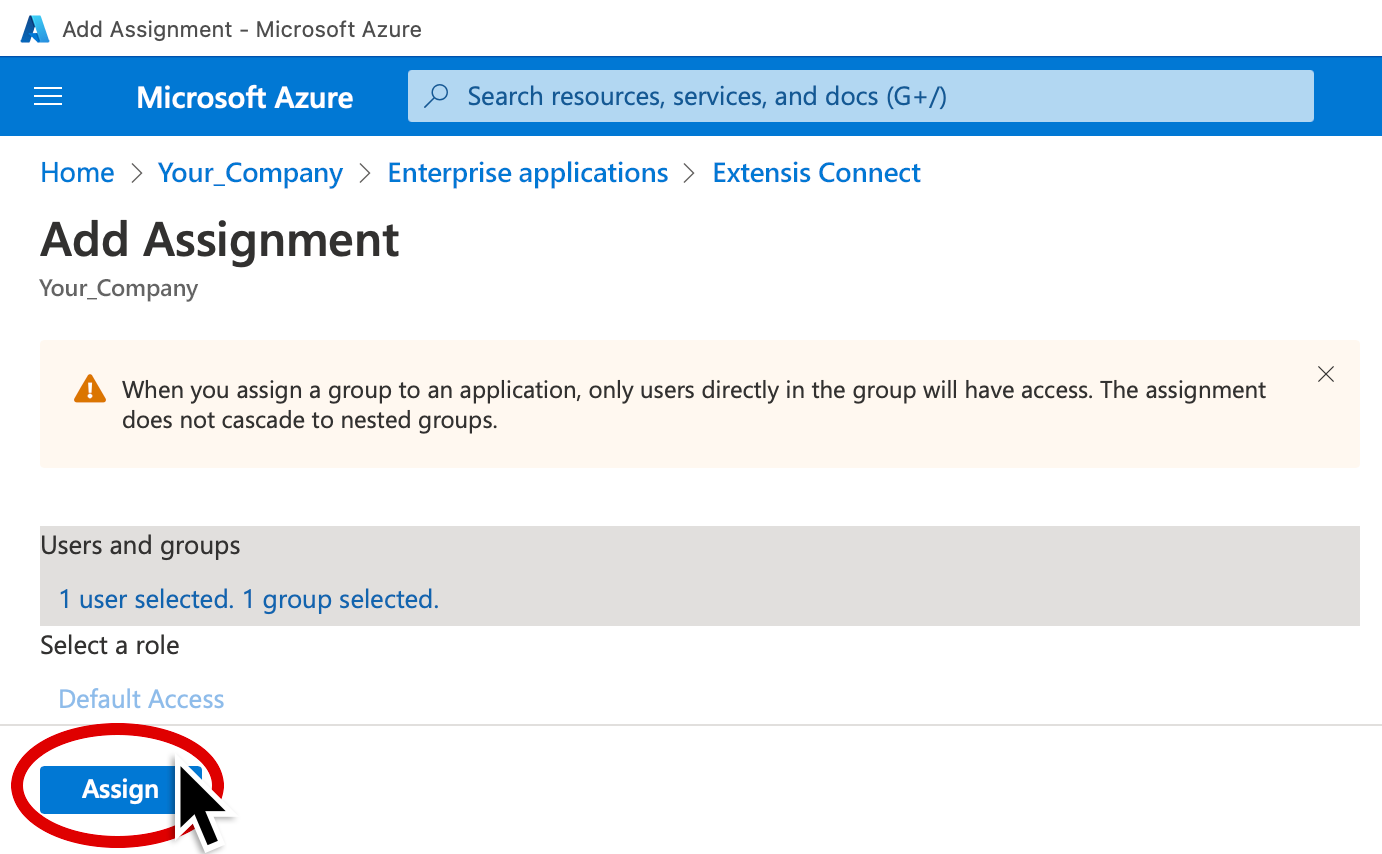Click the search magnifier icon
This screenshot has width=1382, height=854.
pyautogui.click(x=437, y=96)
